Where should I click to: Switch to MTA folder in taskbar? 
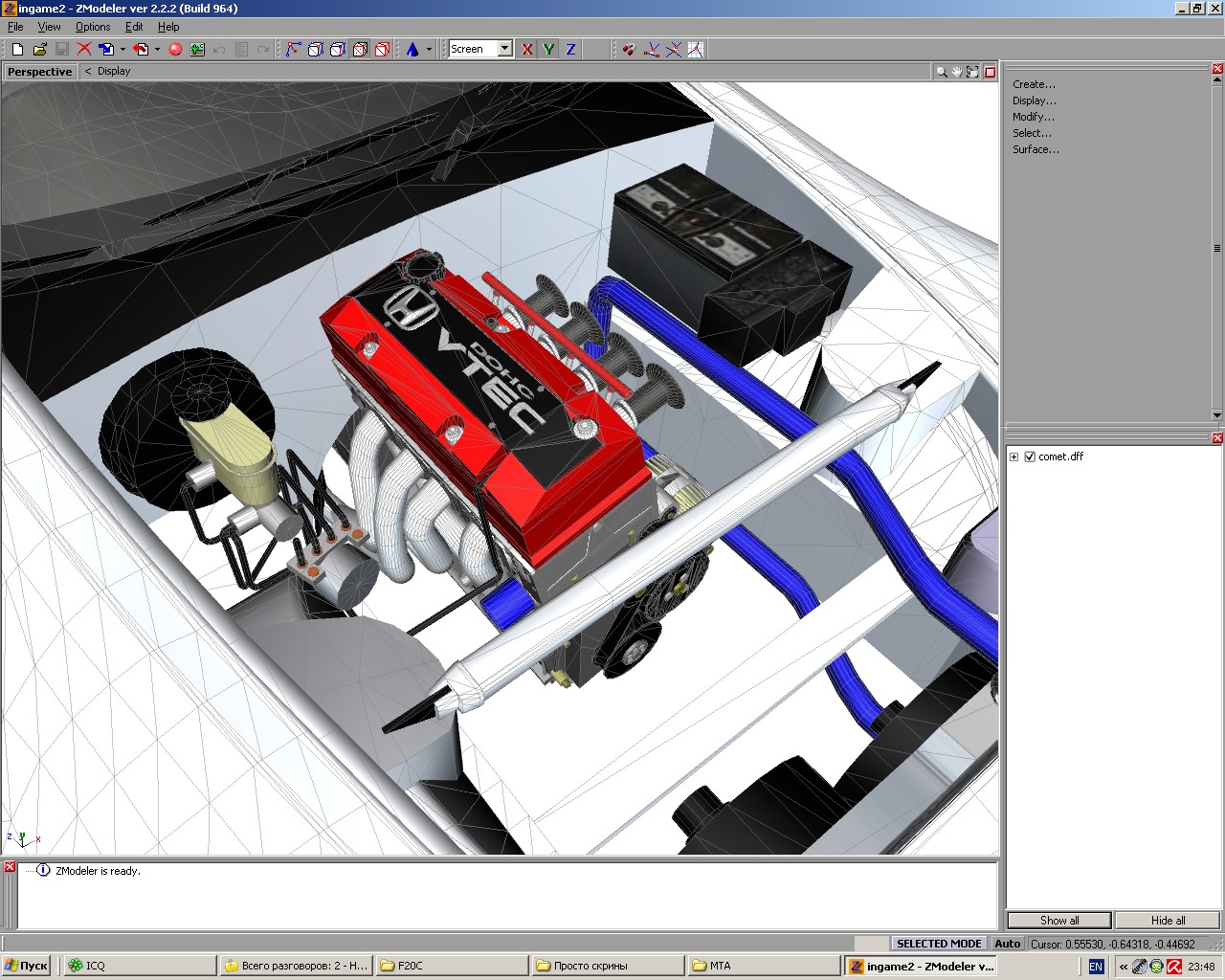pyautogui.click(x=764, y=966)
